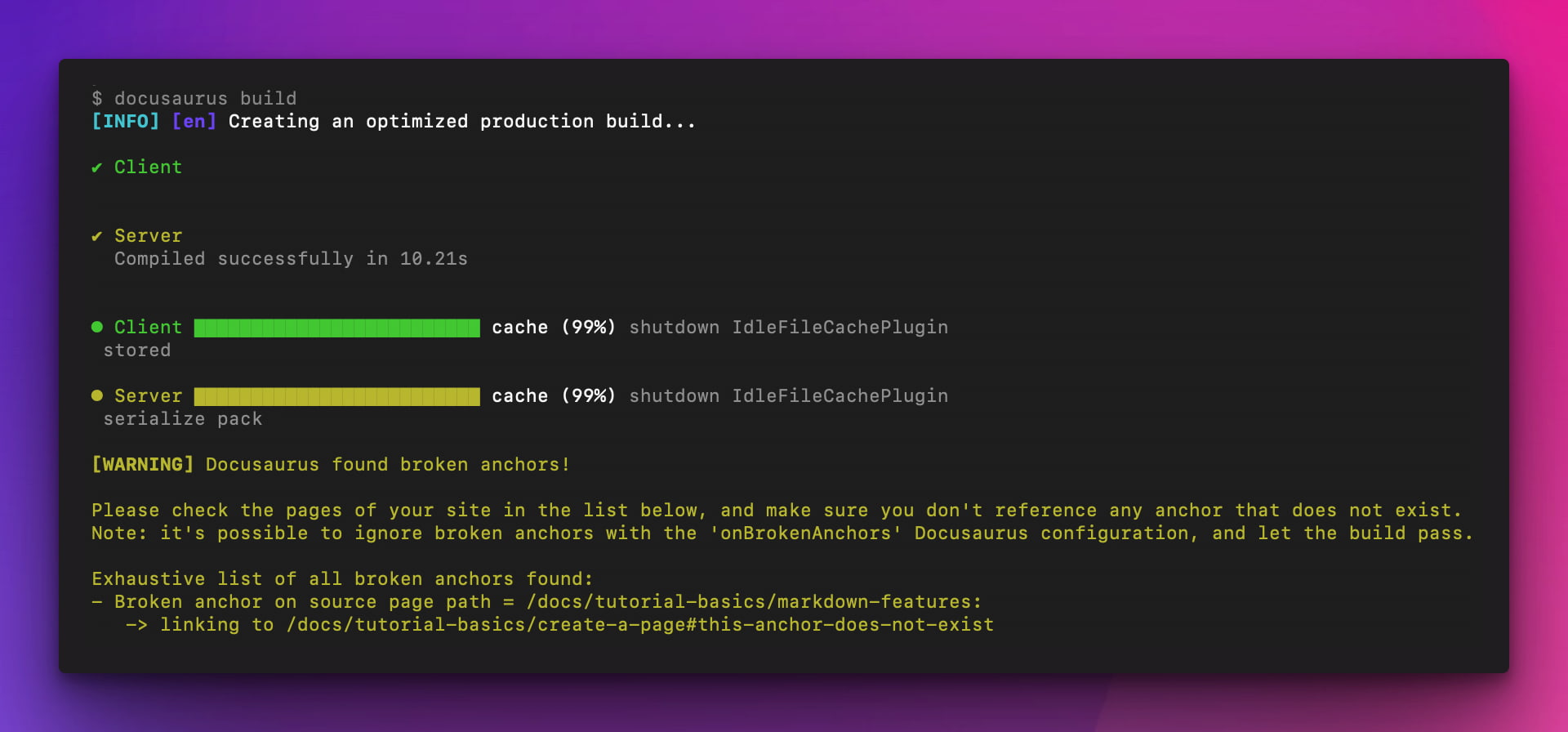Click the create-a-page broken anchor path
Image resolution: width=1568 pixels, height=732 pixels.
[x=639, y=625]
